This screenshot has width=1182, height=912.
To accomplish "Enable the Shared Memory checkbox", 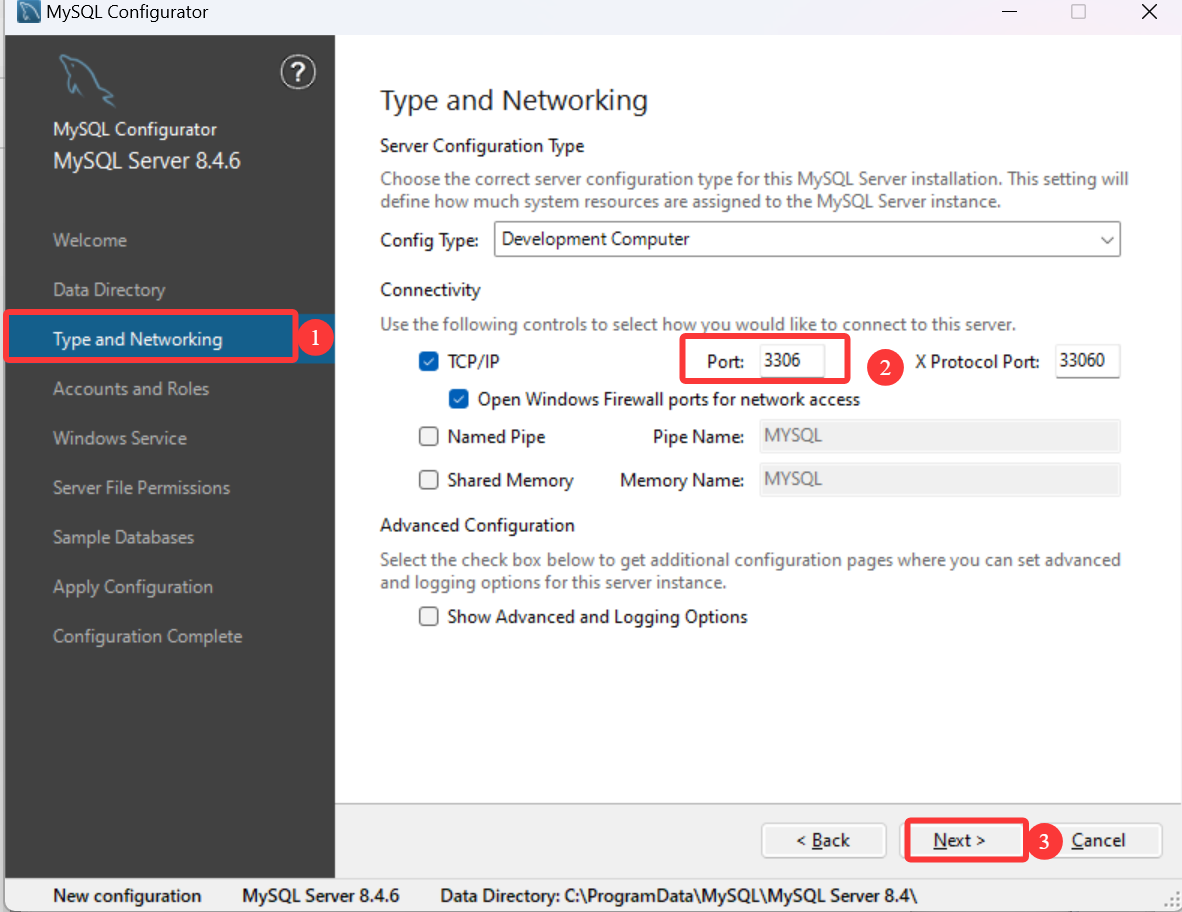I will (428, 480).
